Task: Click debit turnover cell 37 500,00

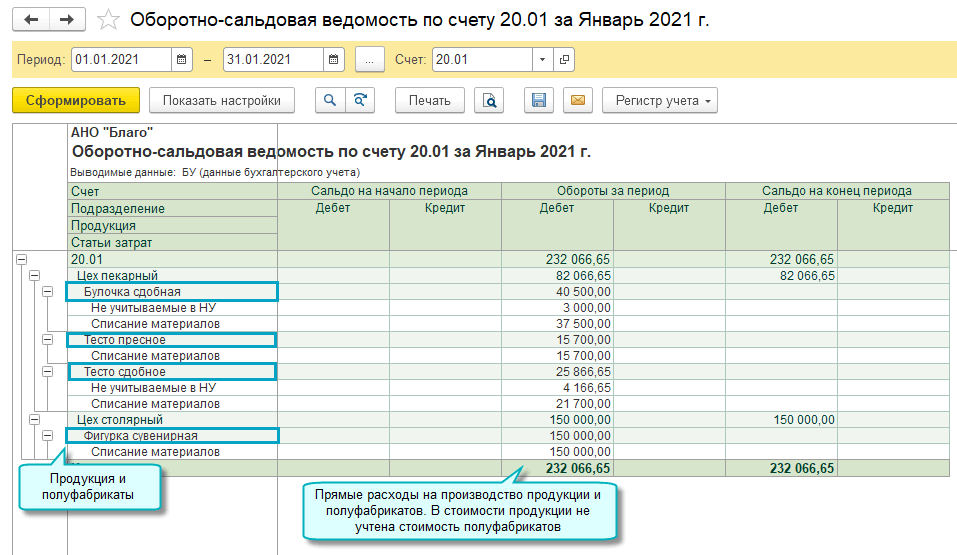Action: [557, 324]
